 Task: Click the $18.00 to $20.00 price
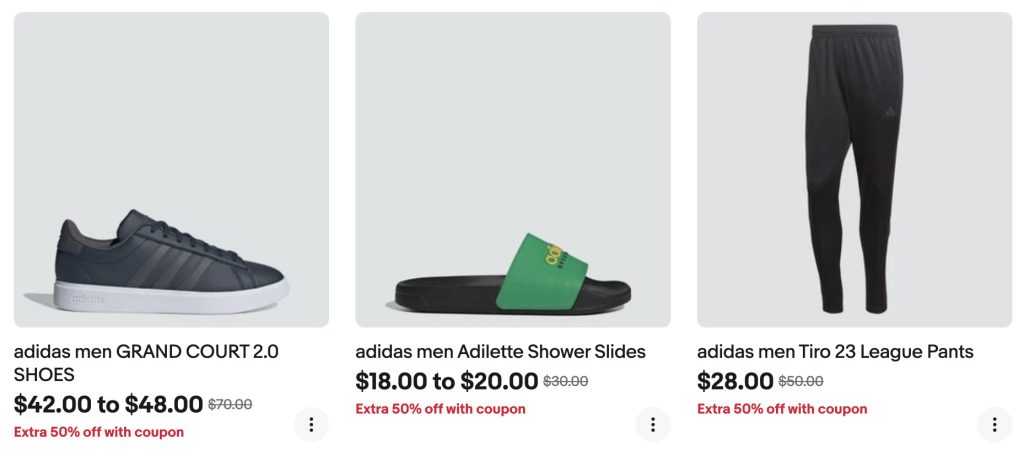coord(447,381)
